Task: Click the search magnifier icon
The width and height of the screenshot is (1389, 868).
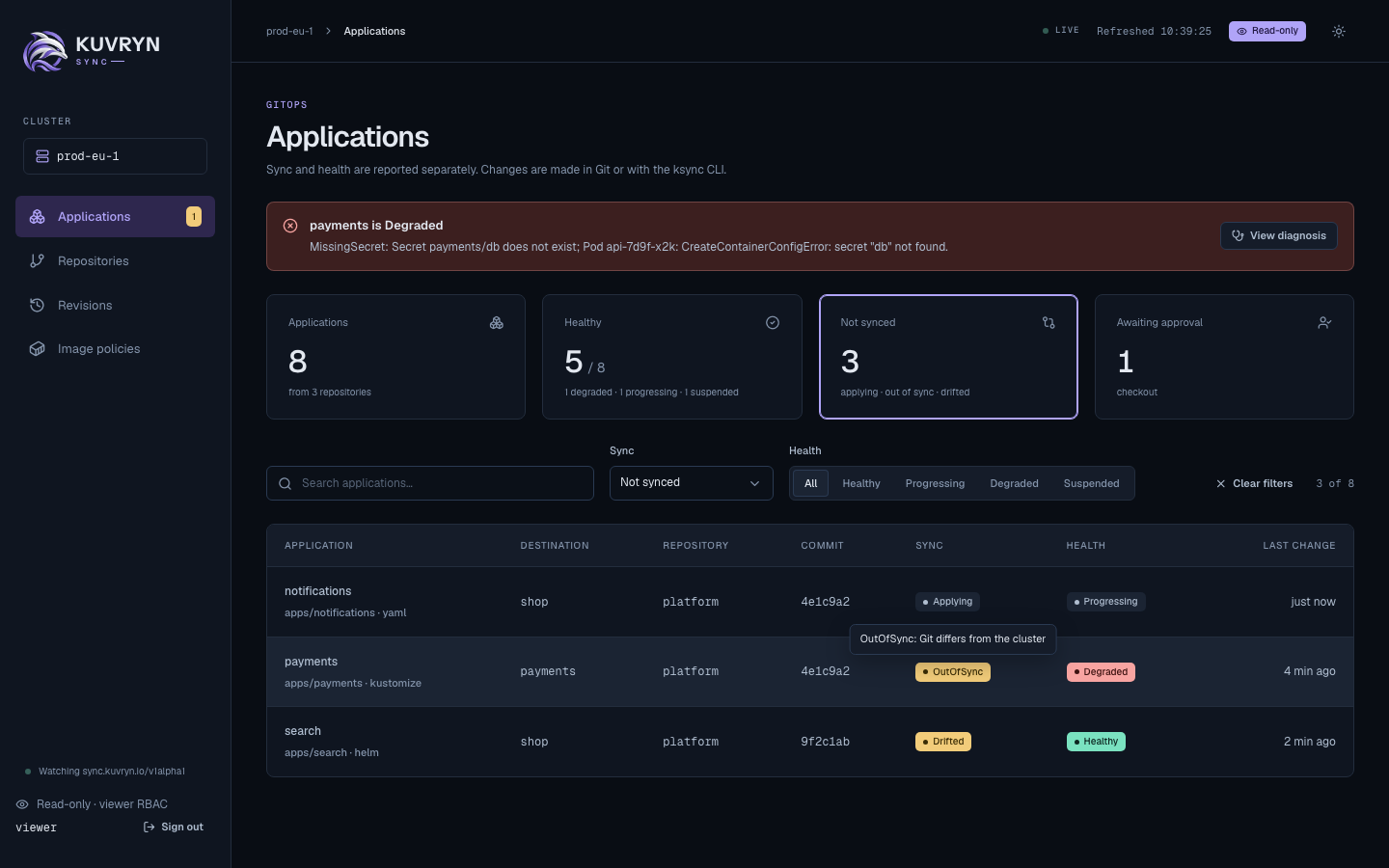Action: click(286, 484)
